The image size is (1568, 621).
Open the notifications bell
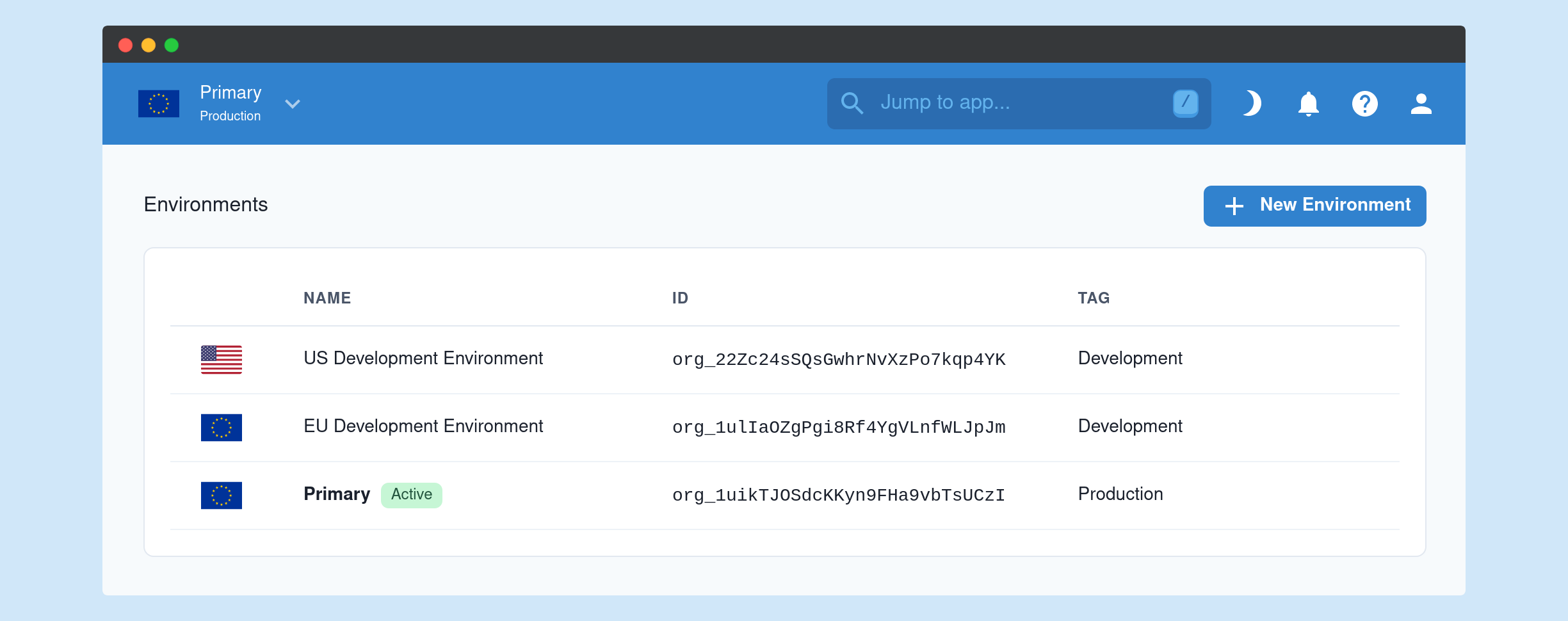pos(1308,104)
